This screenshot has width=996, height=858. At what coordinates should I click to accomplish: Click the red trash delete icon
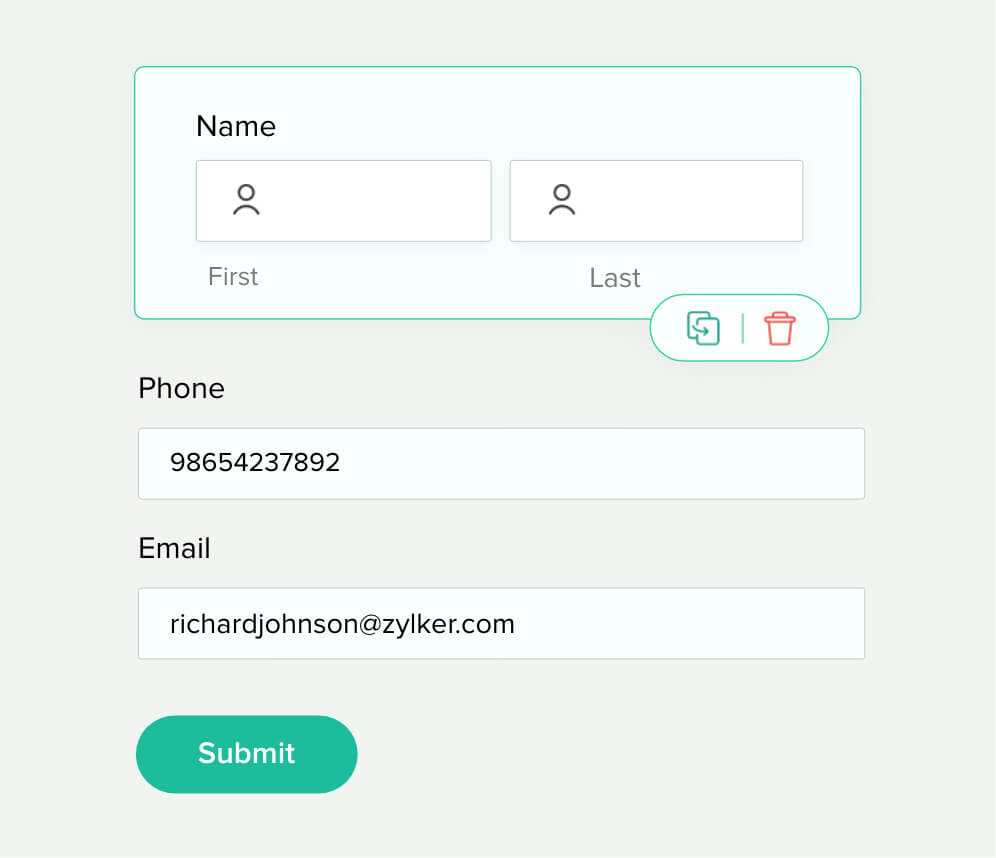[779, 328]
